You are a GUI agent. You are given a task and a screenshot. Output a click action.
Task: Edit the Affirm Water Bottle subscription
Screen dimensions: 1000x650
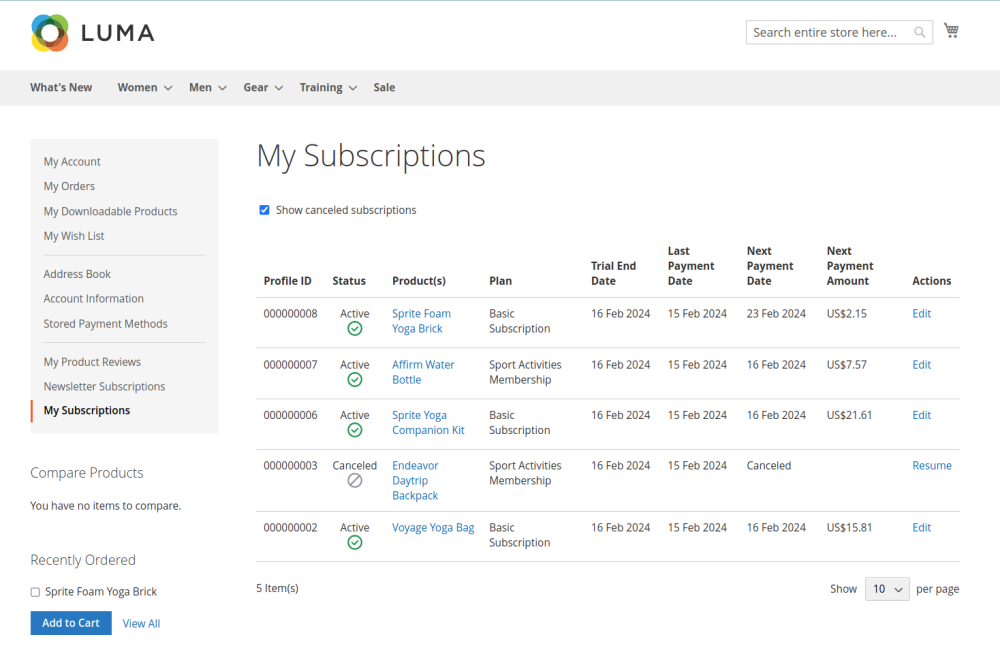922,364
